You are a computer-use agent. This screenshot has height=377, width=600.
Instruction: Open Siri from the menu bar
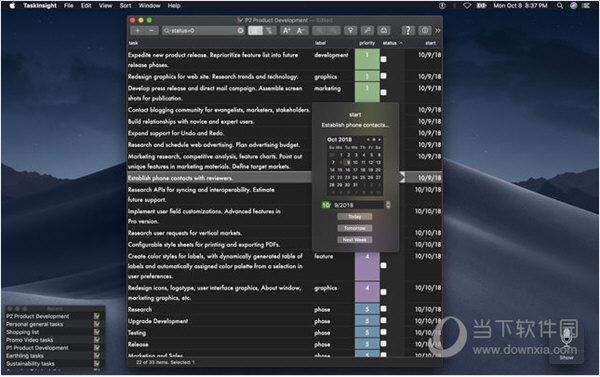573,6
